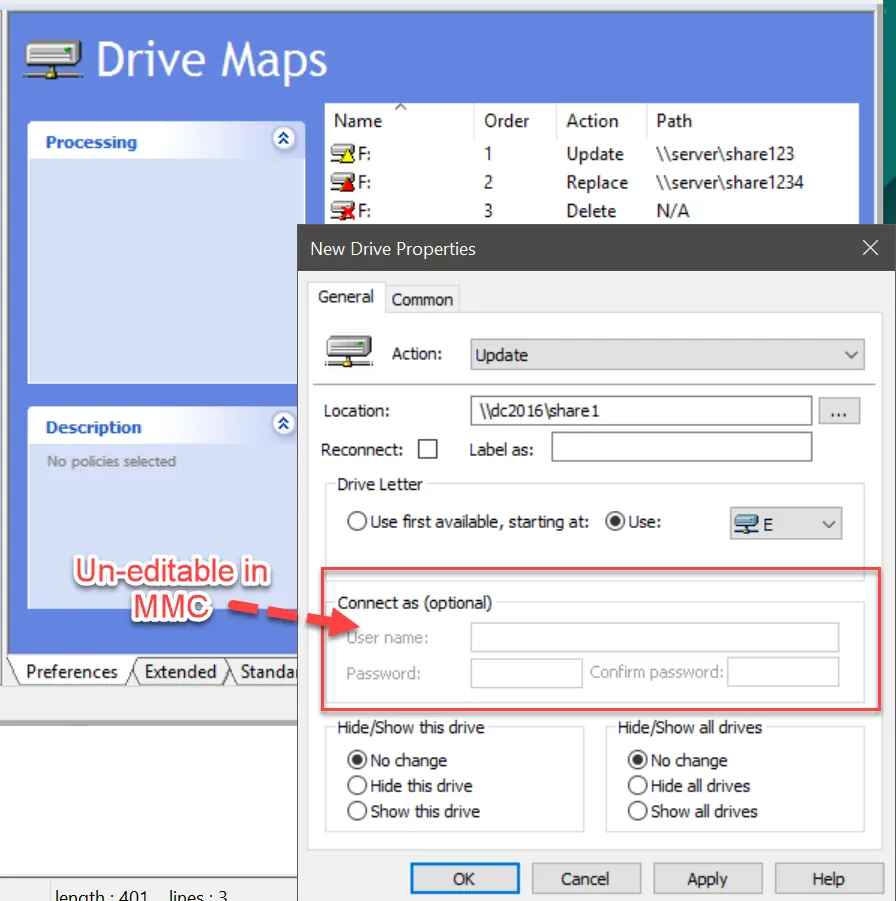The height and width of the screenshot is (901, 896).
Task: Select Use first available radio button
Action: point(357,521)
